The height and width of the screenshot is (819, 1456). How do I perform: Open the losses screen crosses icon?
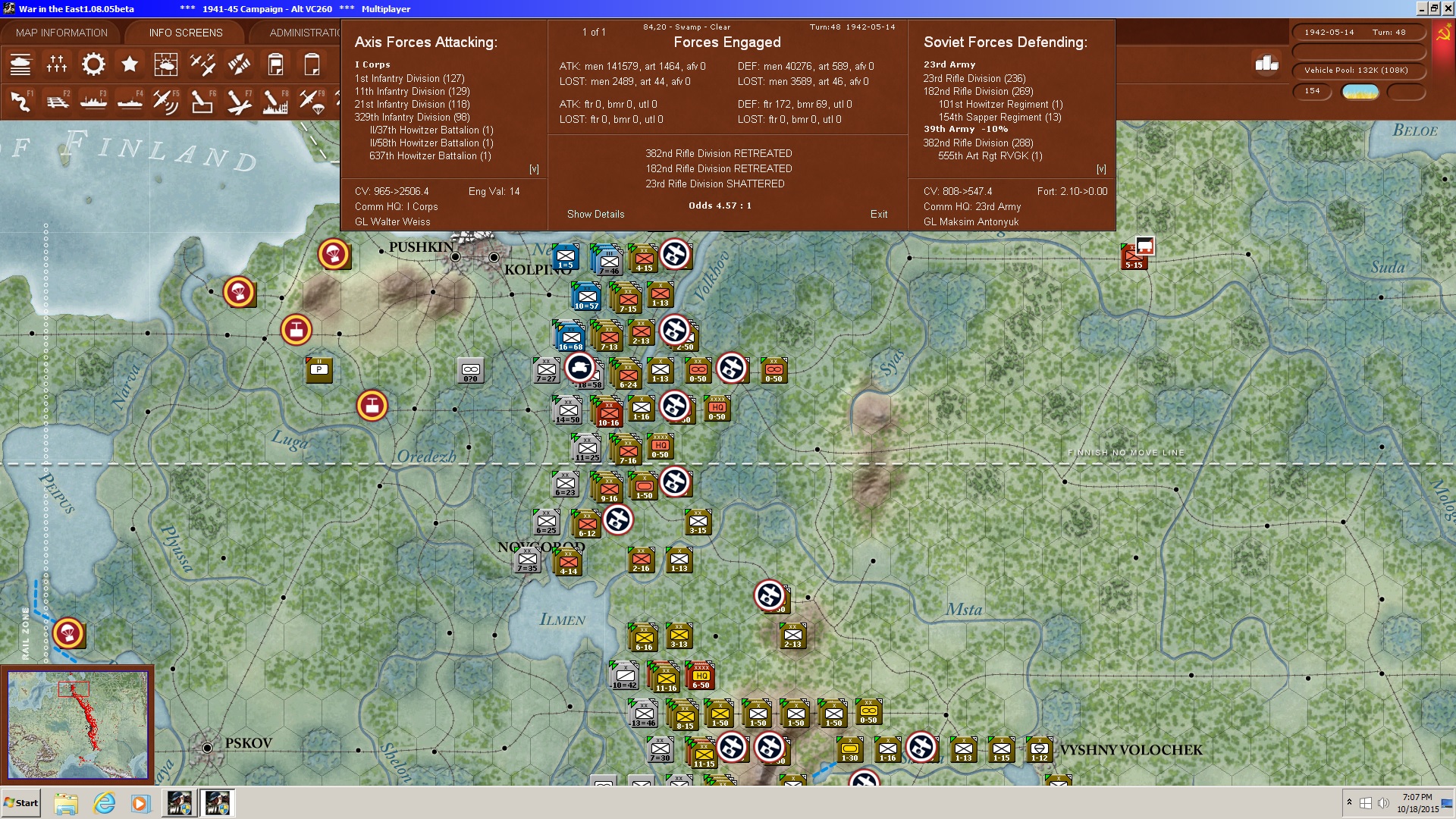pyautogui.click(x=57, y=64)
